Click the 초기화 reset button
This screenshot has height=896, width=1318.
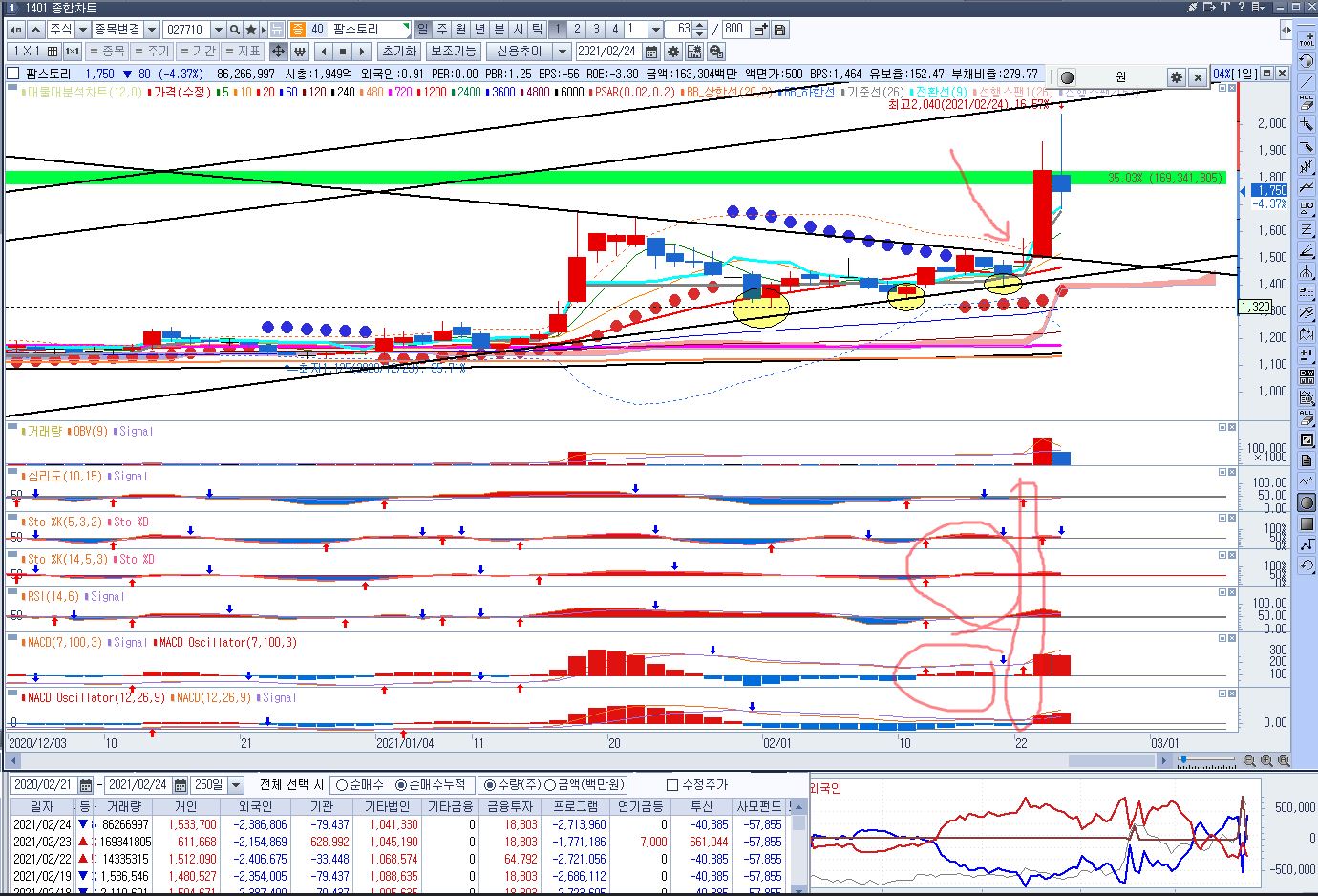(x=398, y=52)
